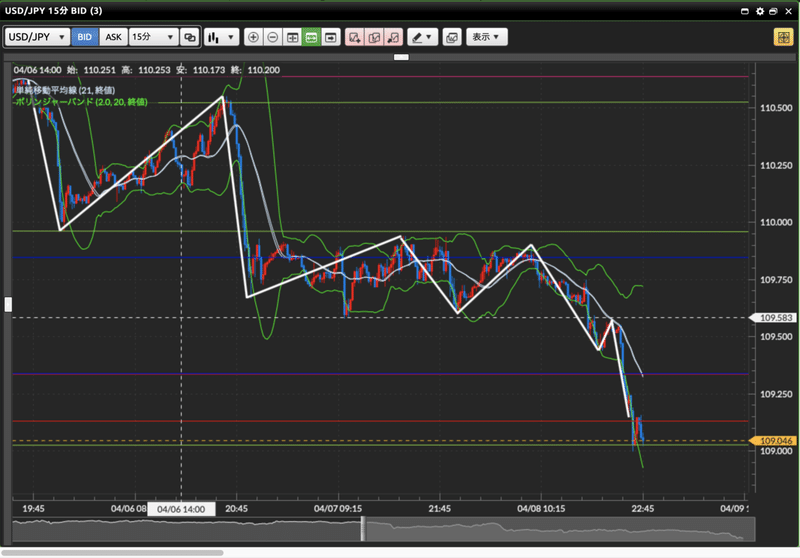Click the save chart template icon
This screenshot has height=558, width=800.
click(452, 37)
